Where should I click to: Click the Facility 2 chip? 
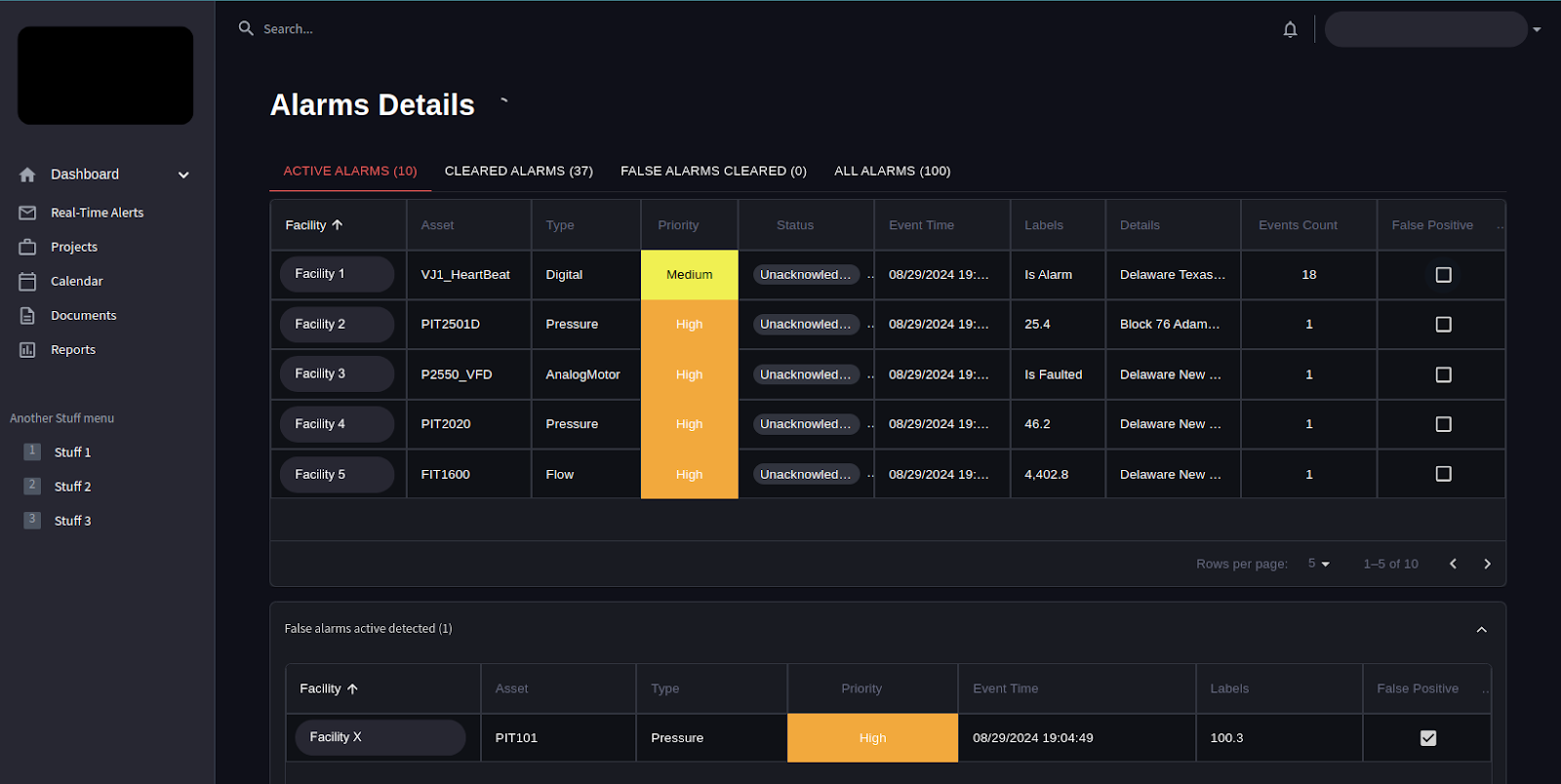point(338,324)
